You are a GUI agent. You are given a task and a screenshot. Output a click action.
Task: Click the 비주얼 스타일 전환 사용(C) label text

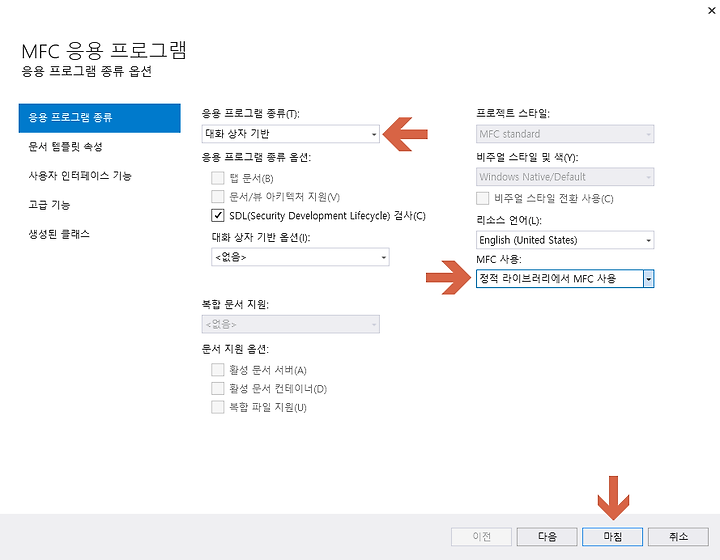(554, 199)
